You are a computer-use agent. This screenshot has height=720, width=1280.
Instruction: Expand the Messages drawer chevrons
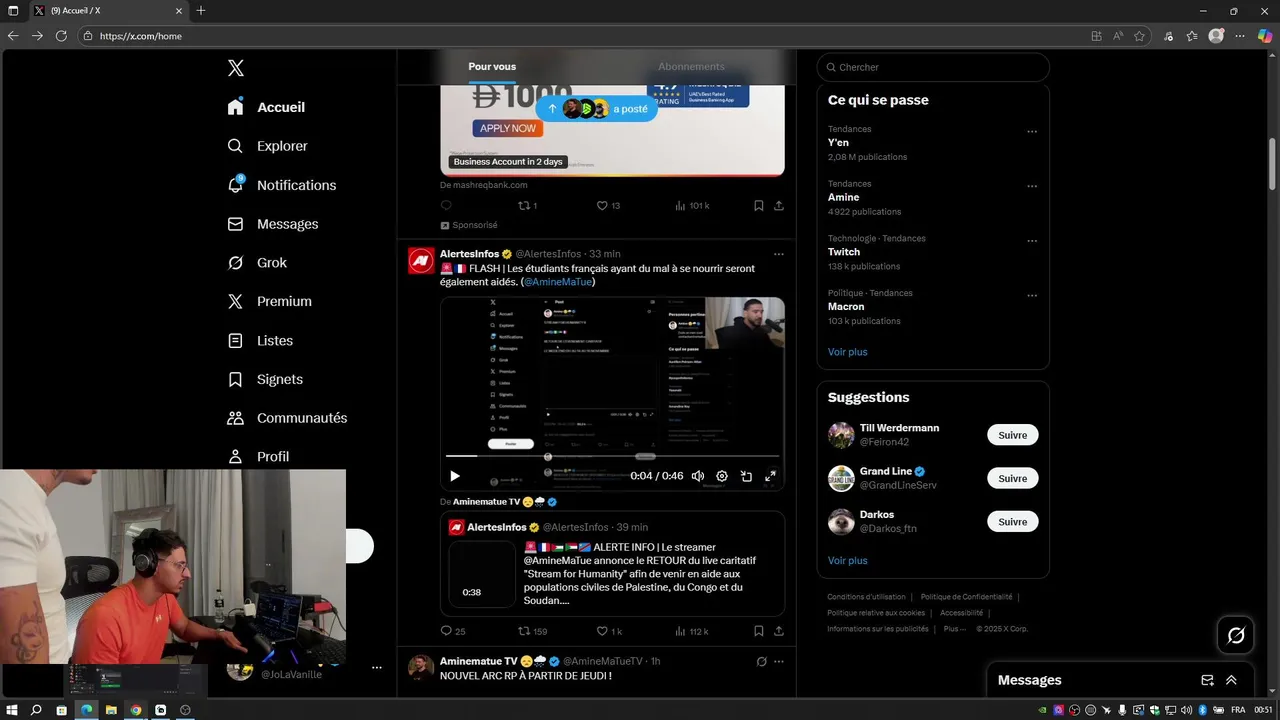1231,680
